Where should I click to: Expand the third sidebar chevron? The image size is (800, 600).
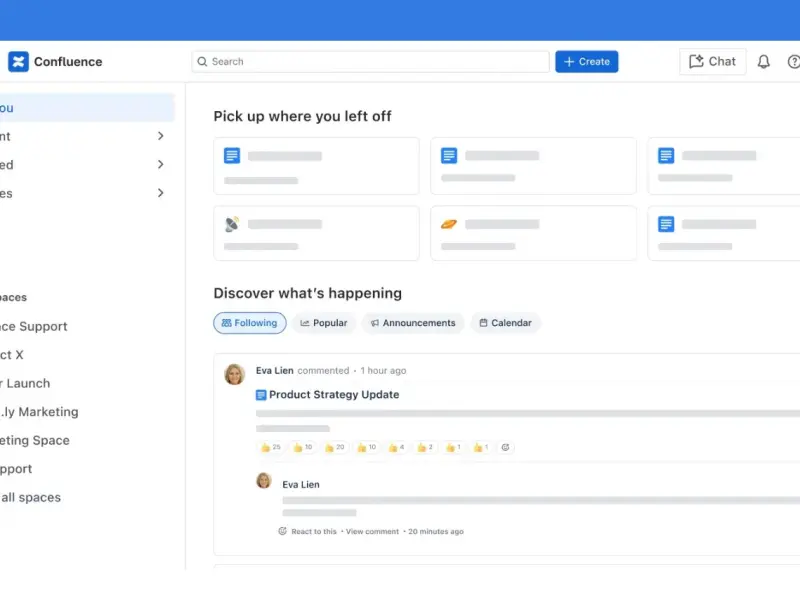pyautogui.click(x=161, y=193)
